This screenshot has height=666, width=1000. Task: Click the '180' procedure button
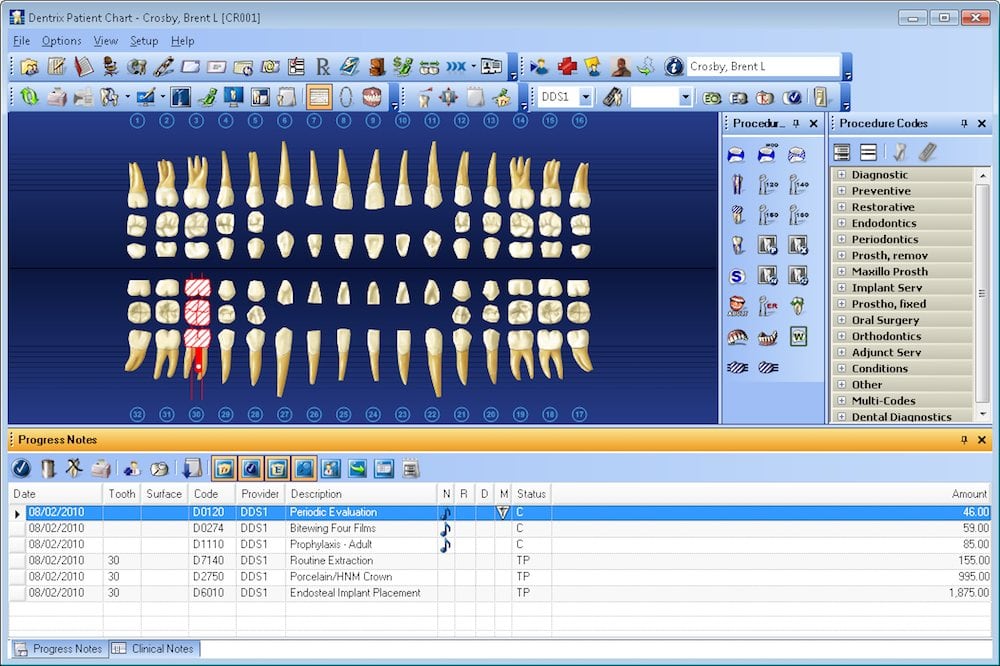coord(798,215)
